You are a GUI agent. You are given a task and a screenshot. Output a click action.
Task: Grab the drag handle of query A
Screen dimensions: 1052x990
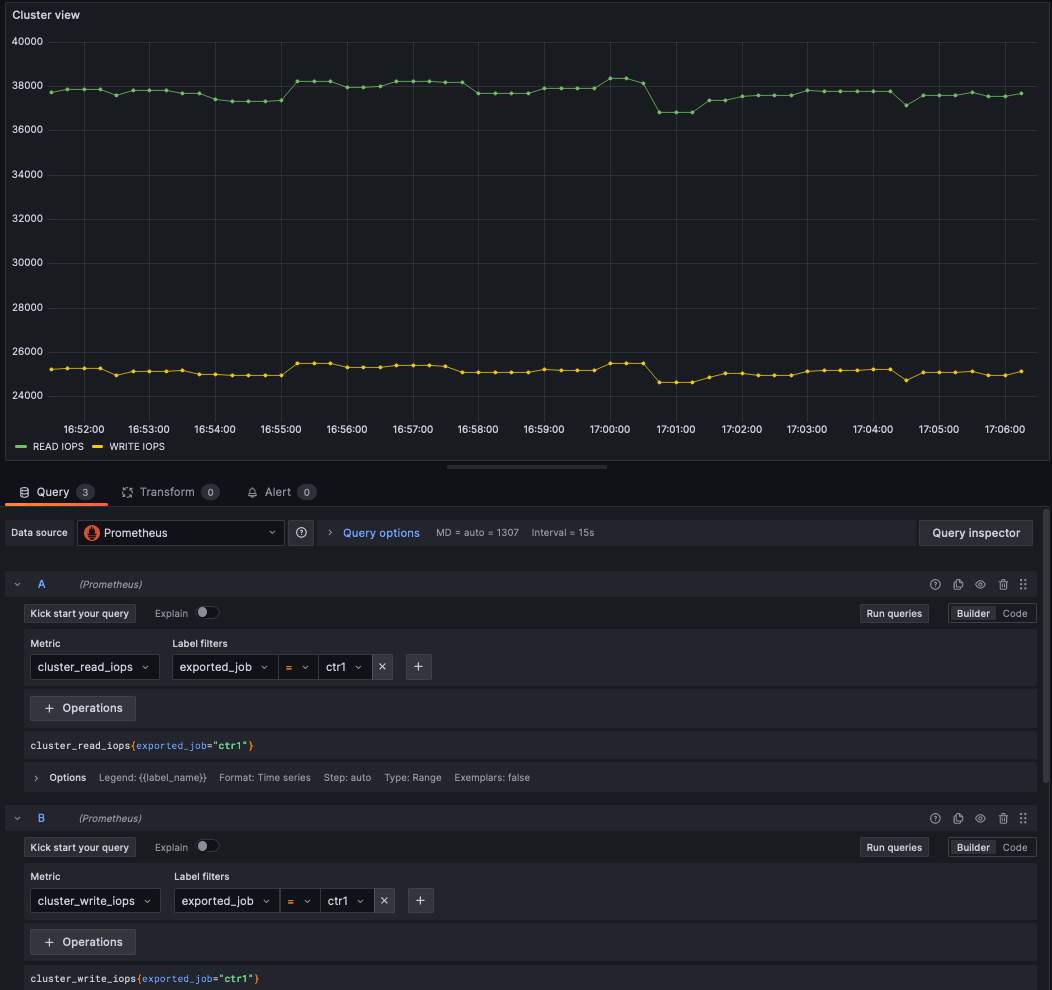1023,584
